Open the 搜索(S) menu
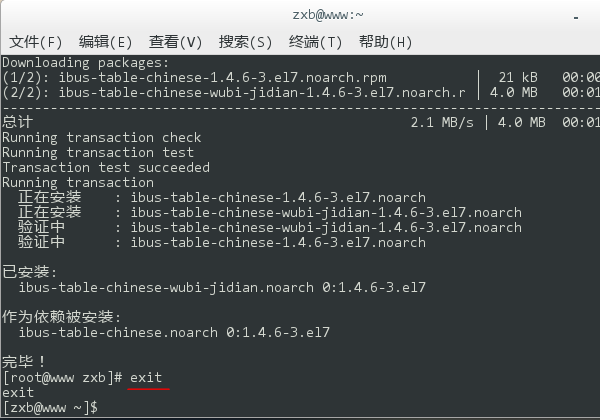The image size is (600, 420). point(245,42)
